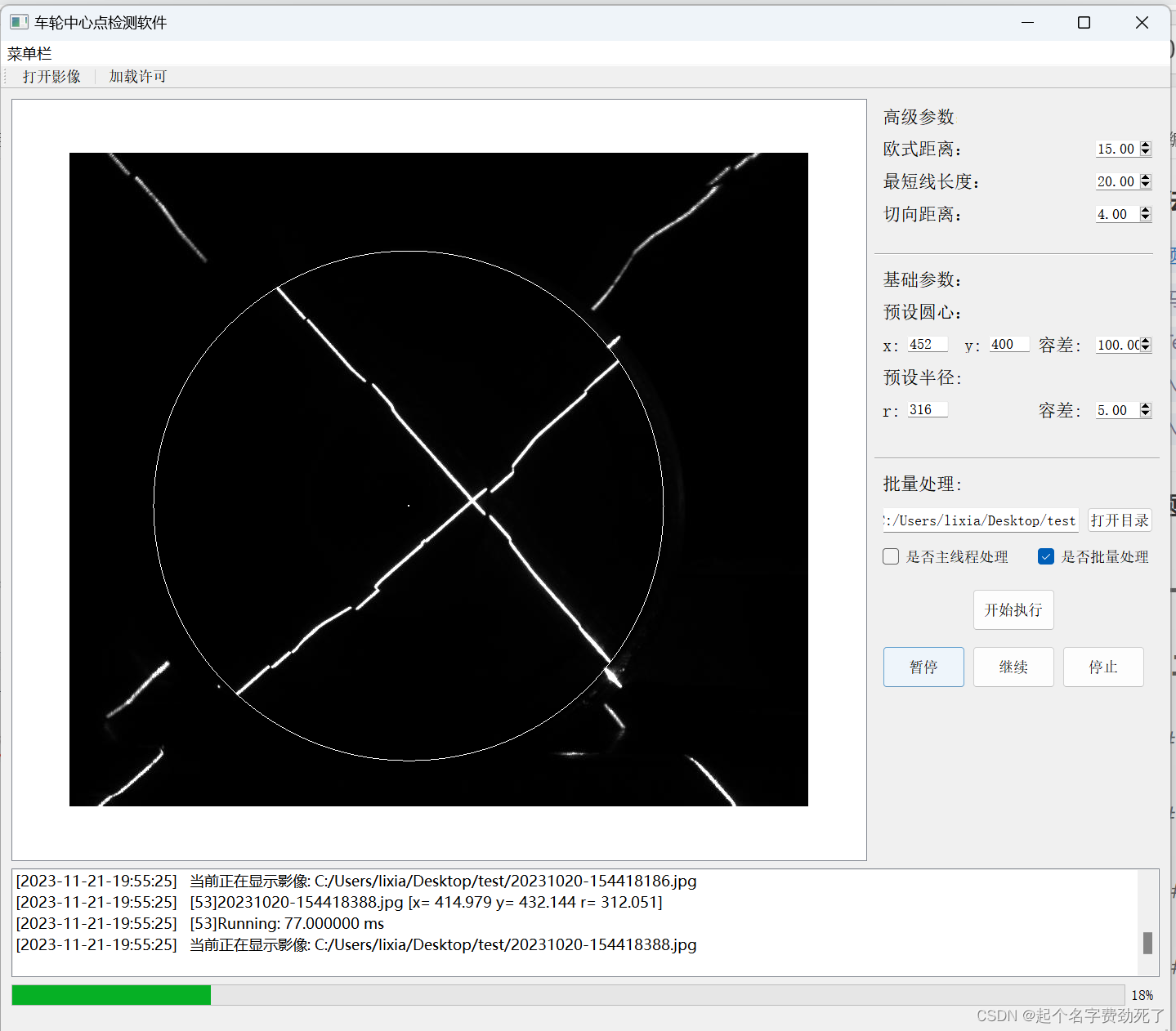Click the 暂停 button

923,667
